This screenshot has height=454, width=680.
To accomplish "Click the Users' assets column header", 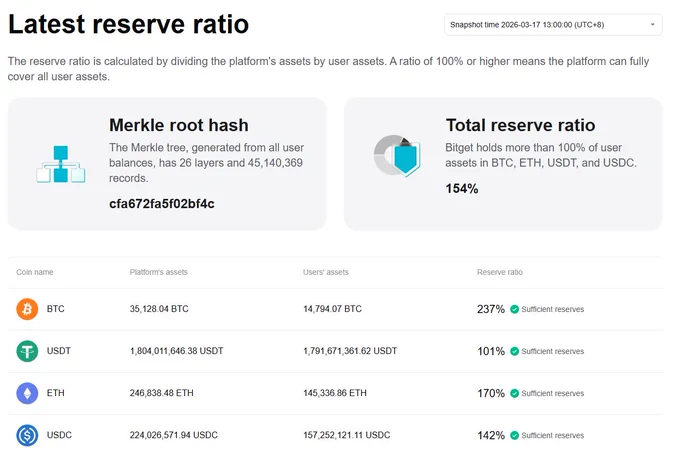I will click(326, 272).
